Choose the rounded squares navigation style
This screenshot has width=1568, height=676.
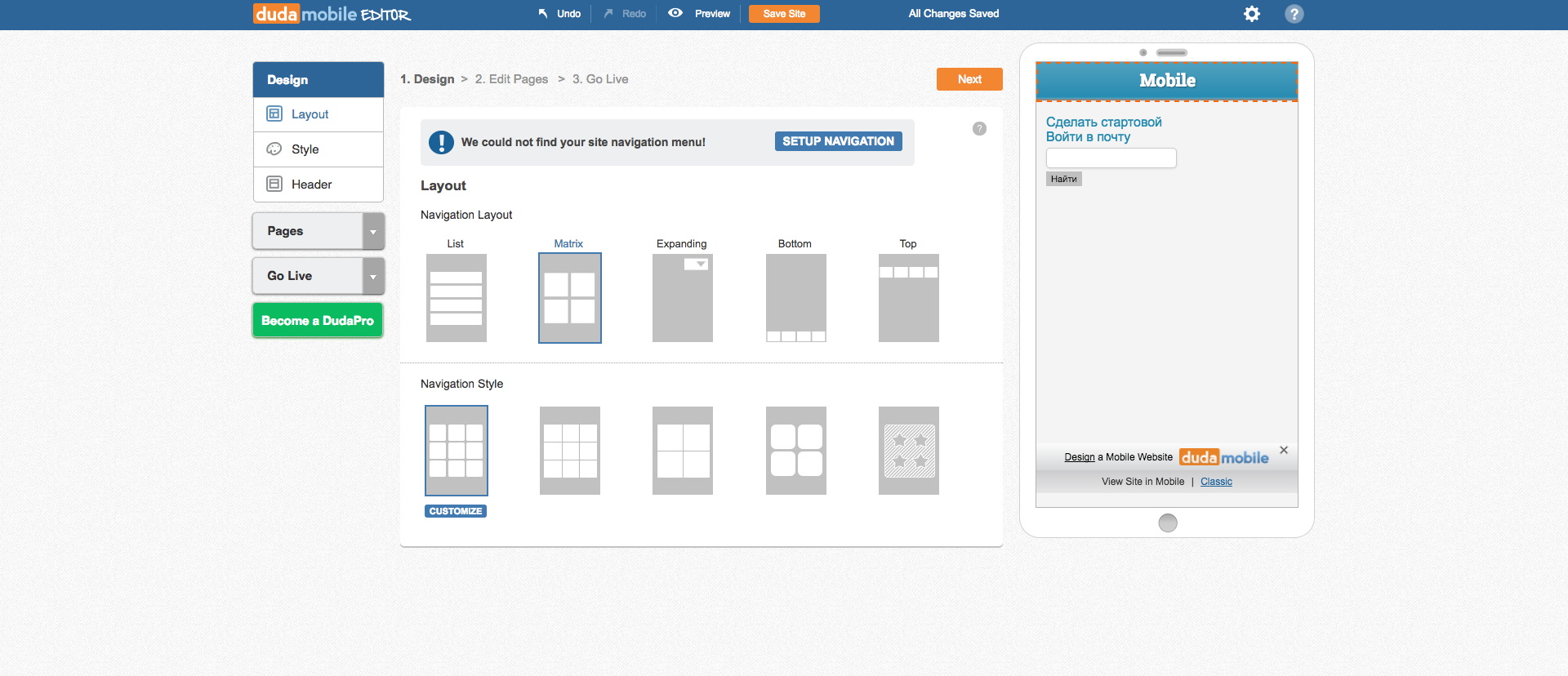795,451
